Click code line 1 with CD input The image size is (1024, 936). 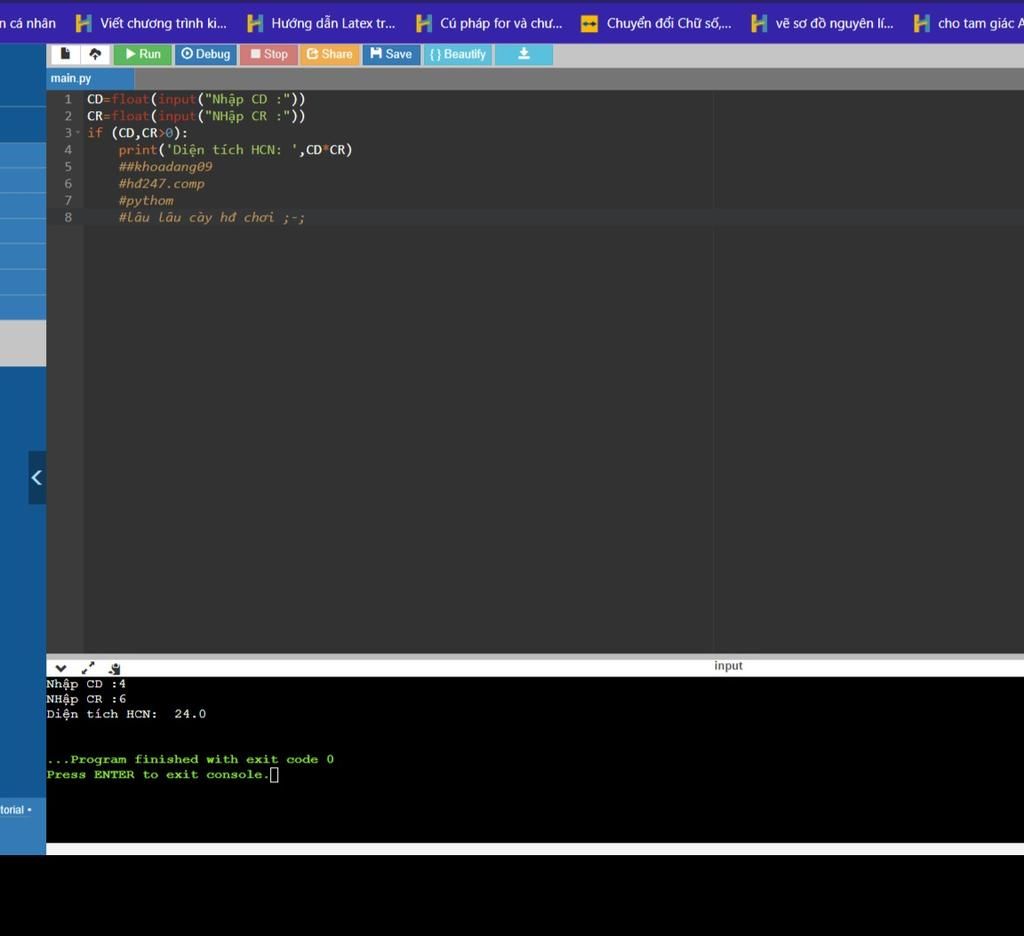coord(196,99)
